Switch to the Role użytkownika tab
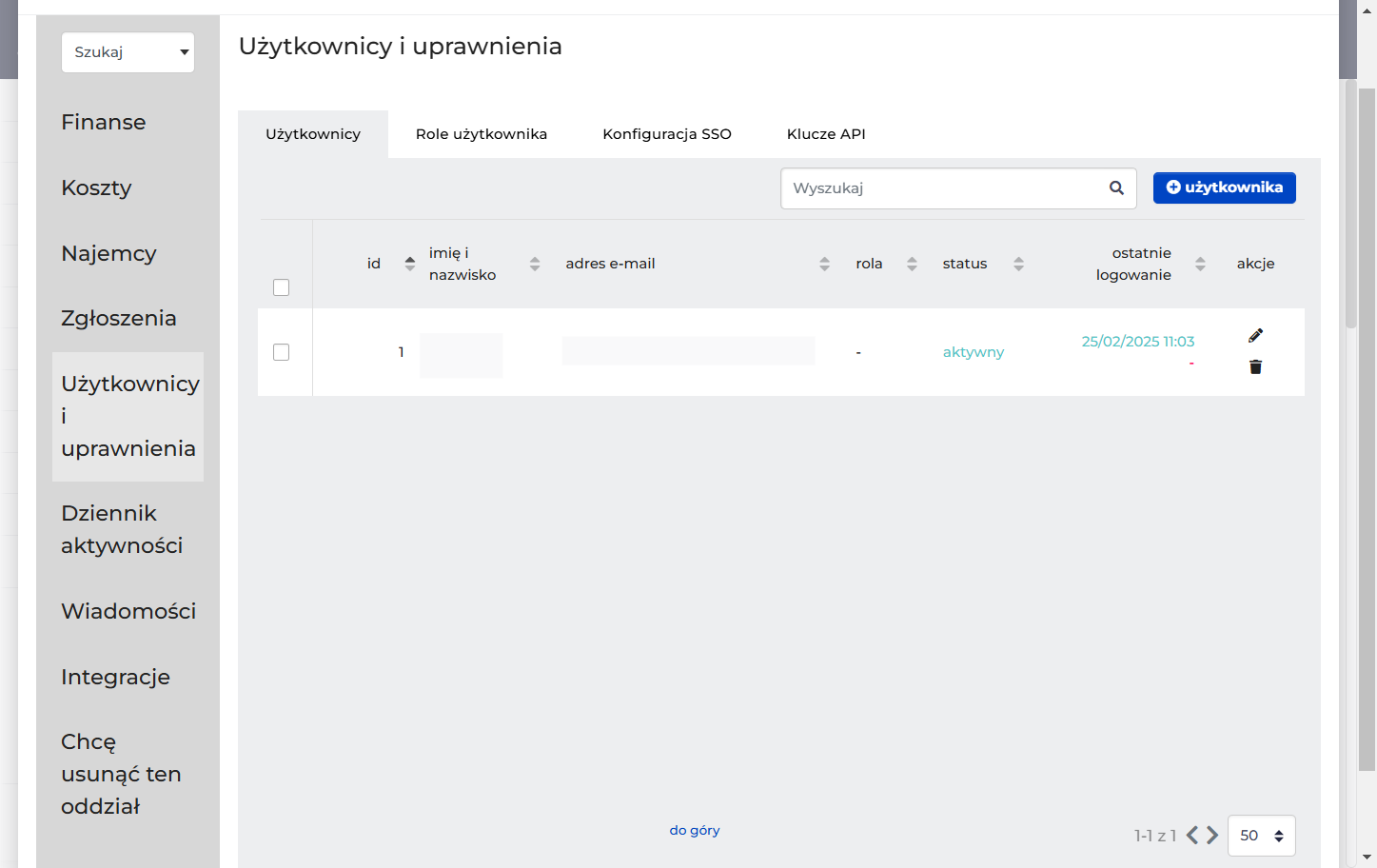Screen dimensions: 1377x868 [482, 134]
